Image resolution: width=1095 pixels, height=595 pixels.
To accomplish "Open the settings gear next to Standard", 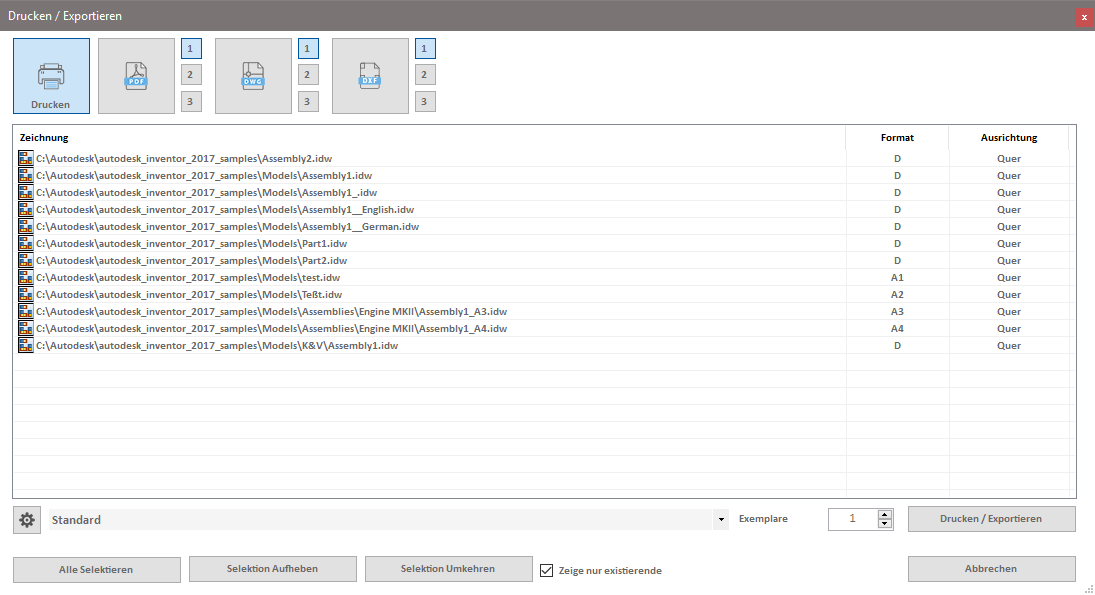I will pos(26,519).
